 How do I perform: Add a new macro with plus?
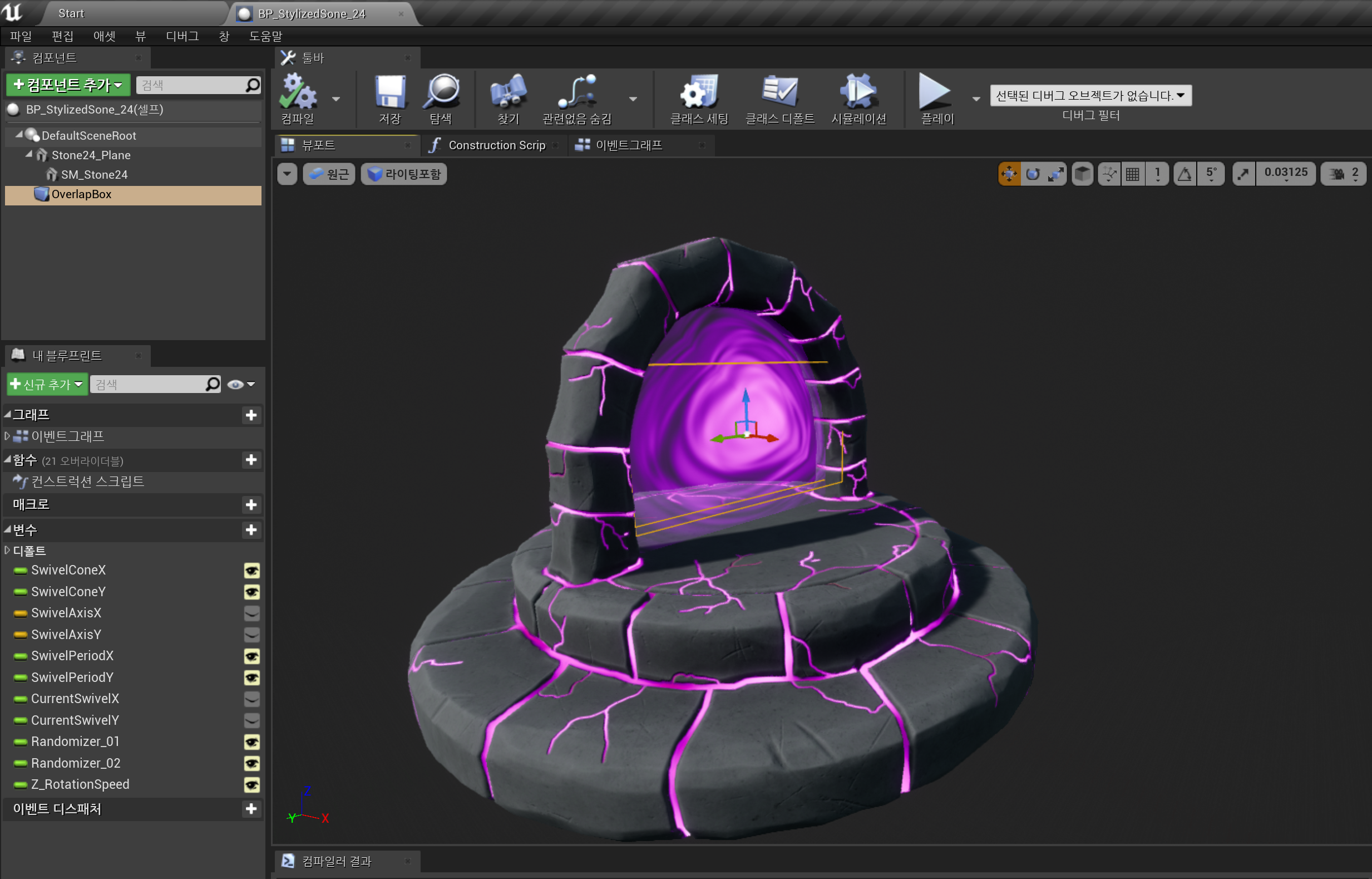coord(251,504)
